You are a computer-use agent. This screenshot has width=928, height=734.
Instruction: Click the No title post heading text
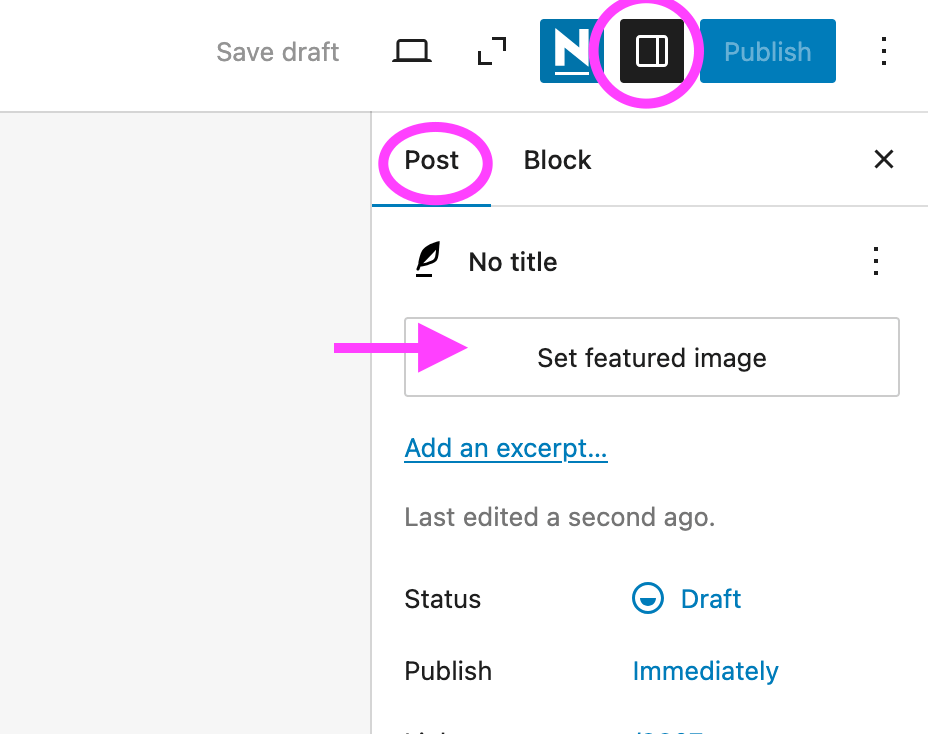513,262
